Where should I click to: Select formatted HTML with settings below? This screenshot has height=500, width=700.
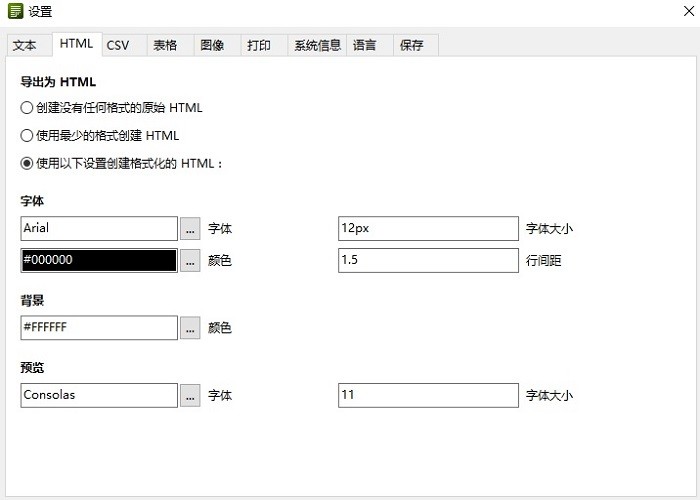pyautogui.click(x=27, y=163)
